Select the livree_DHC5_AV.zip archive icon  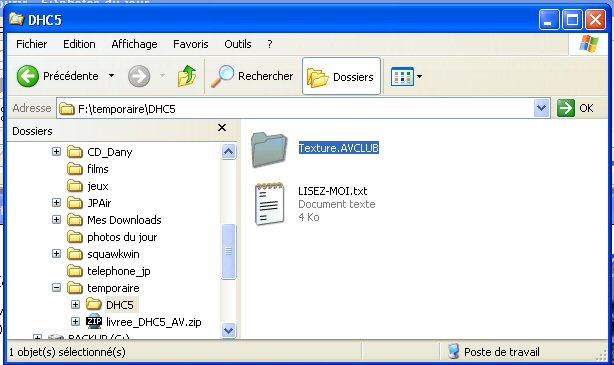(94, 321)
